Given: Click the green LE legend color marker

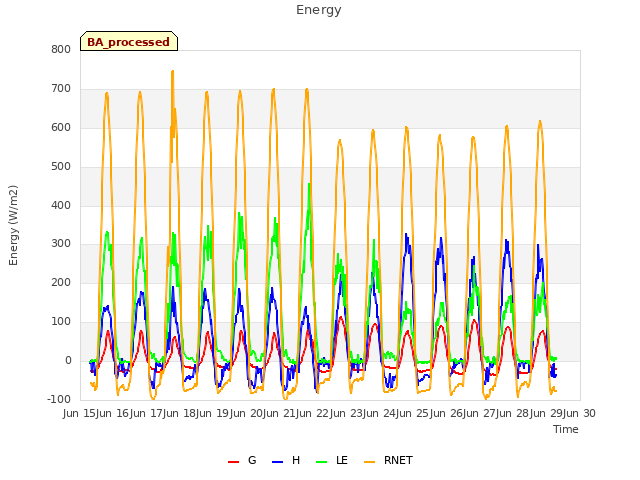Looking at the screenshot, I should tap(322, 462).
